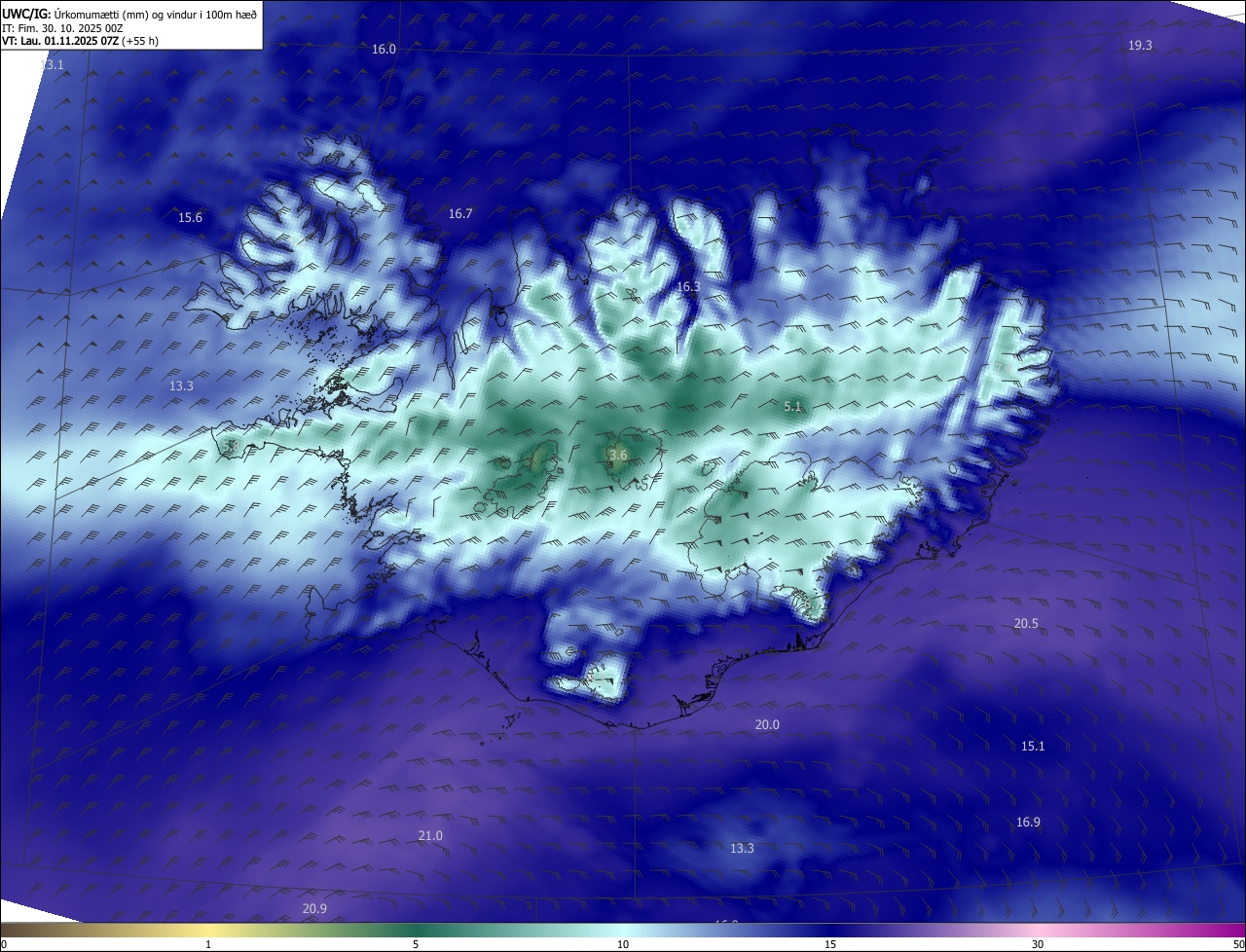Image resolution: width=1246 pixels, height=952 pixels.
Task: Click the 16.9 value label
Action: coord(1028,822)
